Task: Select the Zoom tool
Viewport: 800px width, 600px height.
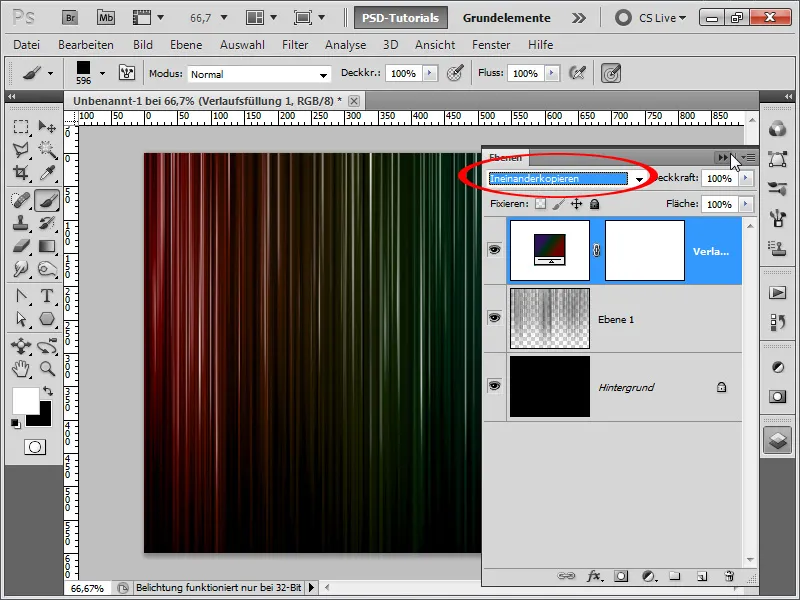Action: pyautogui.click(x=47, y=368)
